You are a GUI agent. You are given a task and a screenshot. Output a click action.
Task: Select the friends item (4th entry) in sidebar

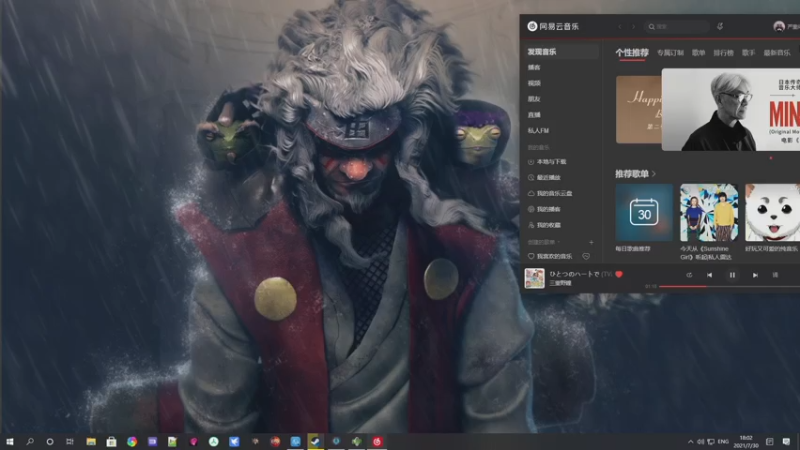pyautogui.click(x=534, y=99)
